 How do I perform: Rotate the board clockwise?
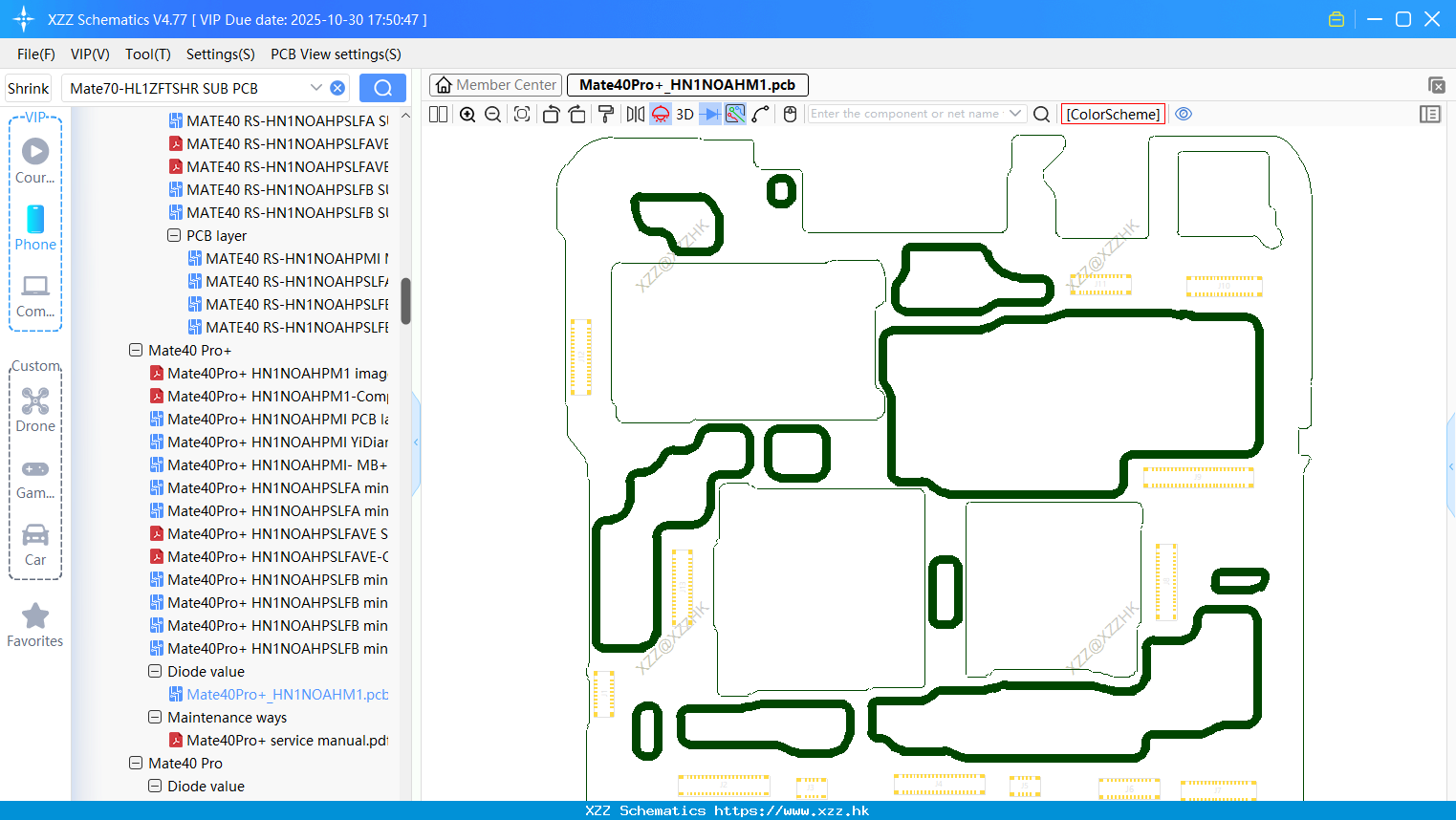(x=576, y=114)
